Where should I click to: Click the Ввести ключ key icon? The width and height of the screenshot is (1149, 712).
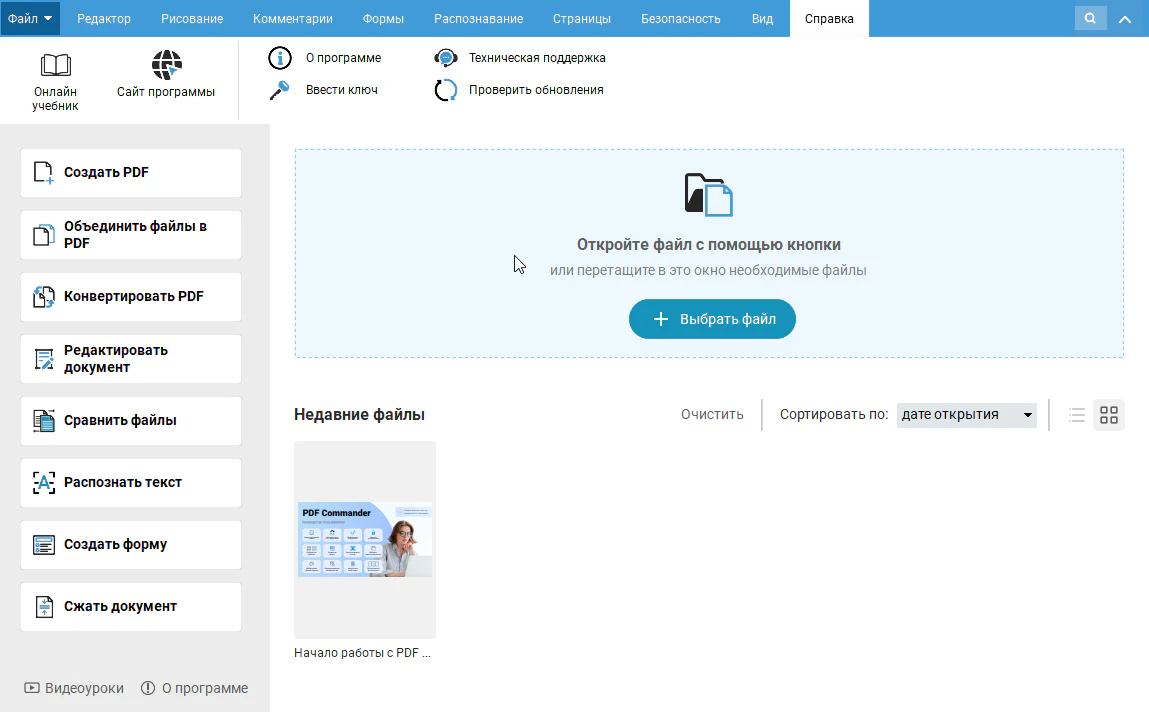tap(279, 90)
